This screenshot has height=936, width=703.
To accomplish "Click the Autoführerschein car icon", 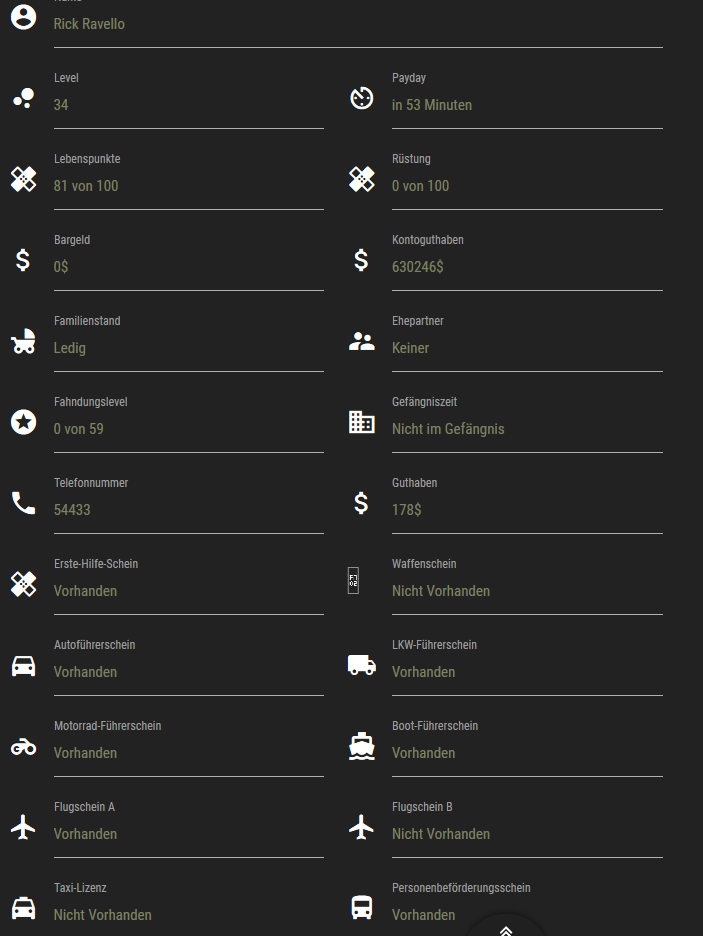I will click(x=23, y=665).
